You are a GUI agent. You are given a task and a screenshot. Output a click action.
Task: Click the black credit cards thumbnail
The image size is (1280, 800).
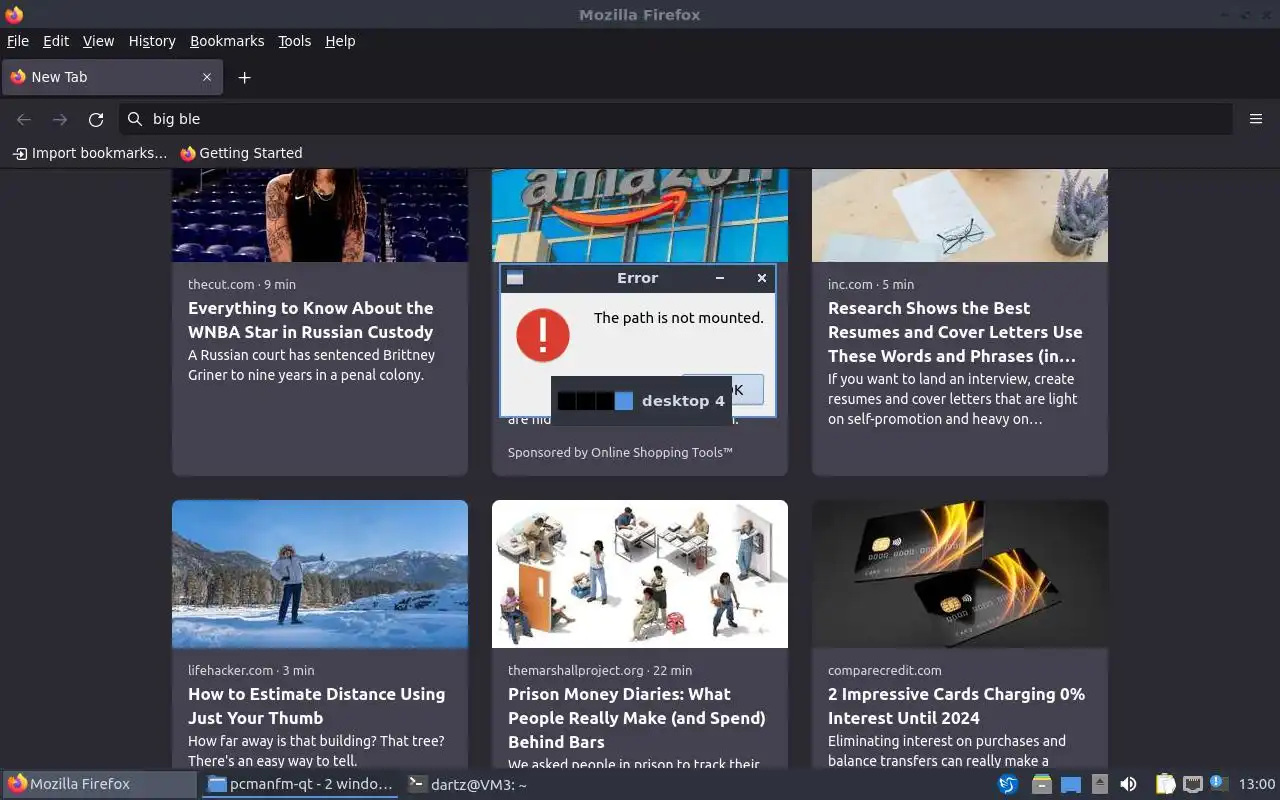pyautogui.click(x=960, y=574)
